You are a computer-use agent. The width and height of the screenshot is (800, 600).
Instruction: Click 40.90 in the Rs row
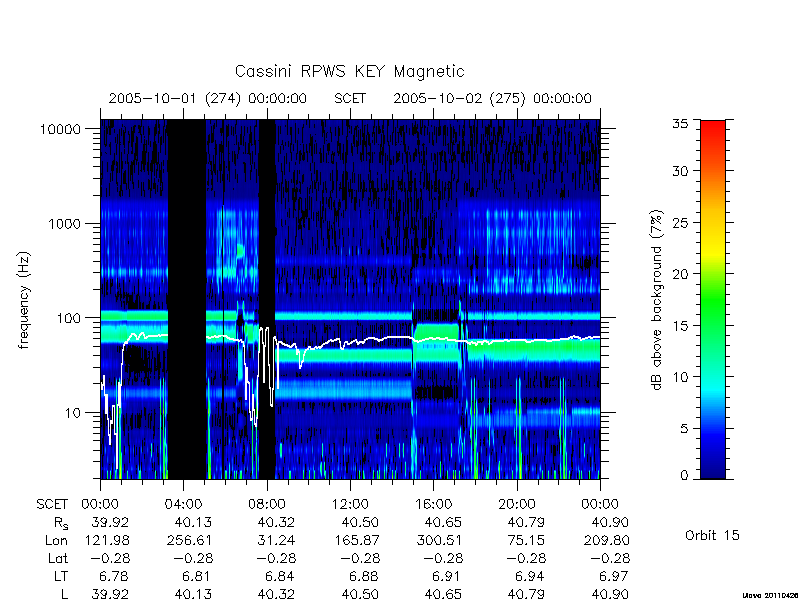610,522
